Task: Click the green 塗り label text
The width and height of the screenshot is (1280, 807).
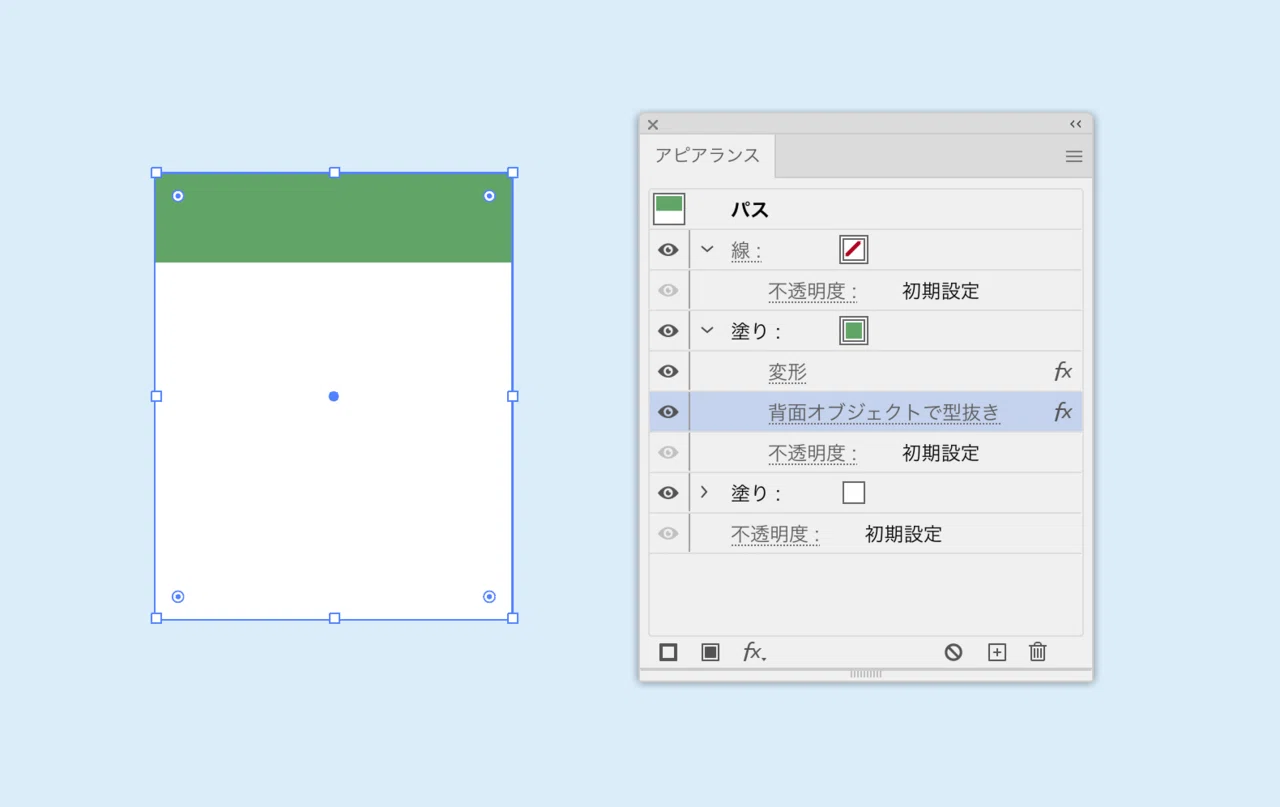Action: (756, 332)
